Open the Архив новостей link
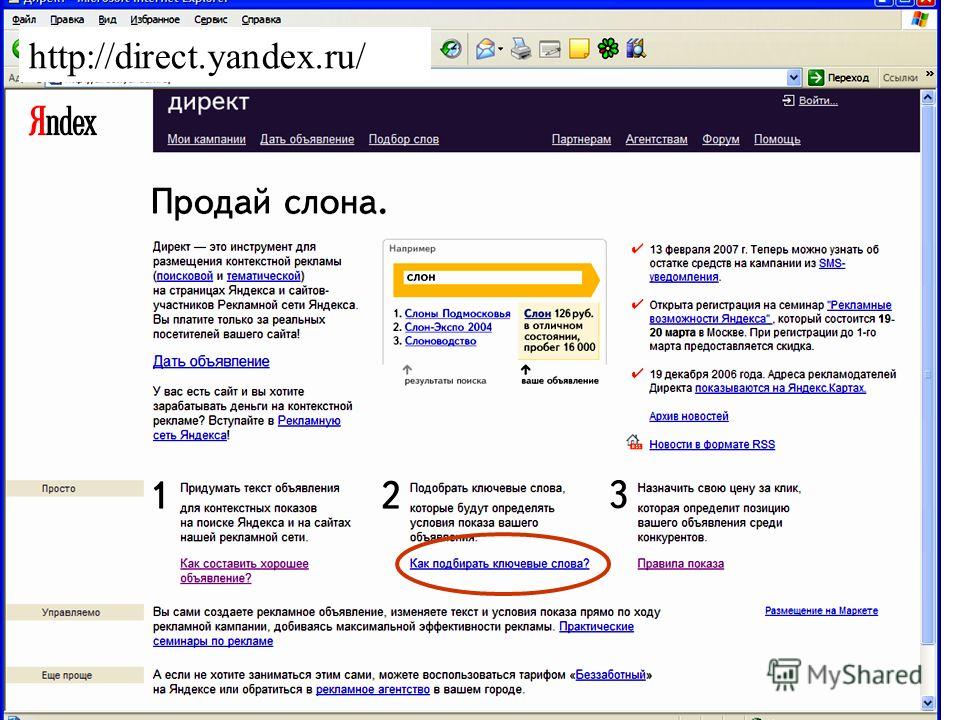This screenshot has height=720, width=960. point(689,416)
